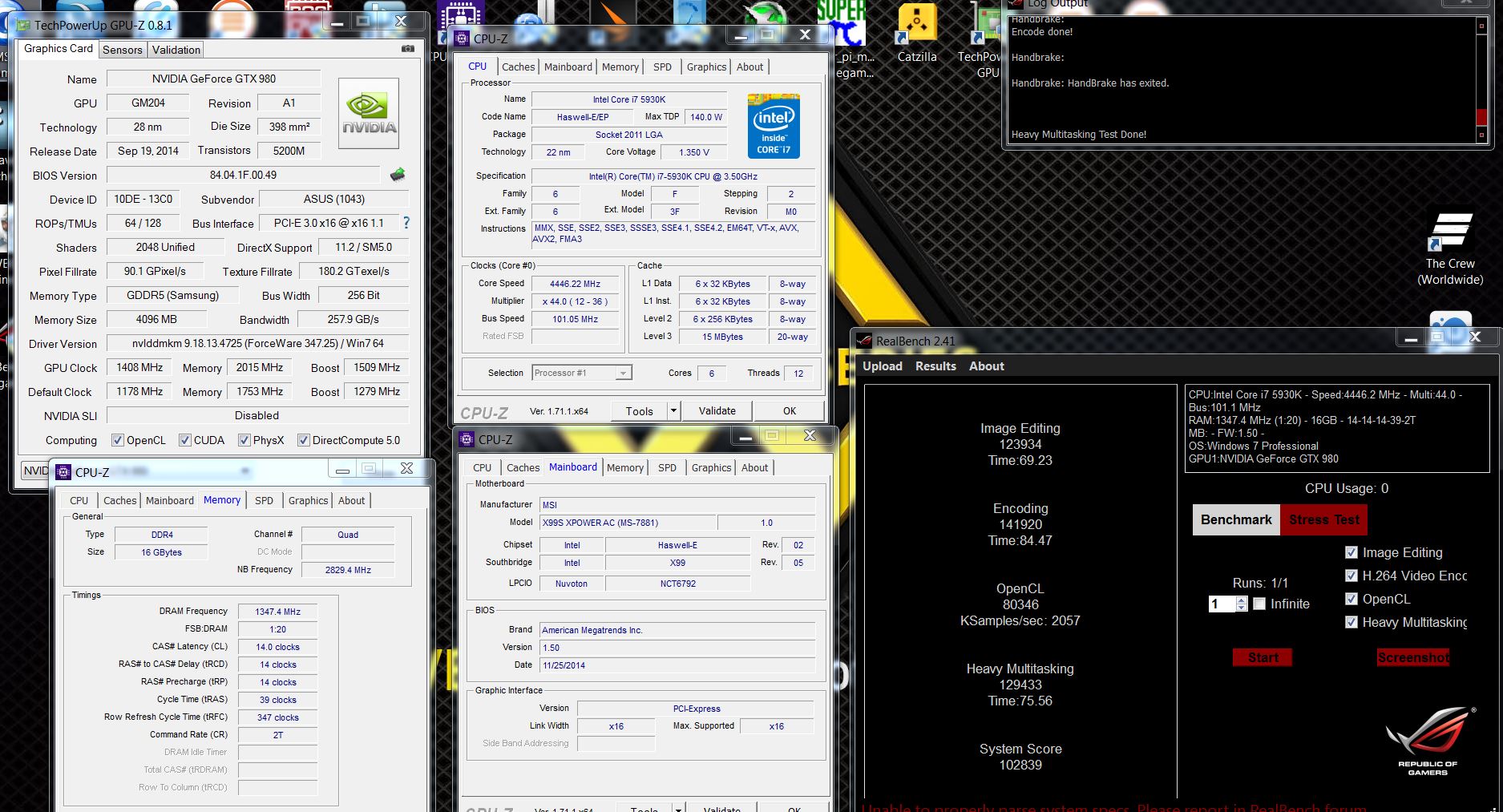This screenshot has height=812, width=1503.
Task: Click the Intel Core i7 logo in CPU-Z
Action: tap(774, 126)
